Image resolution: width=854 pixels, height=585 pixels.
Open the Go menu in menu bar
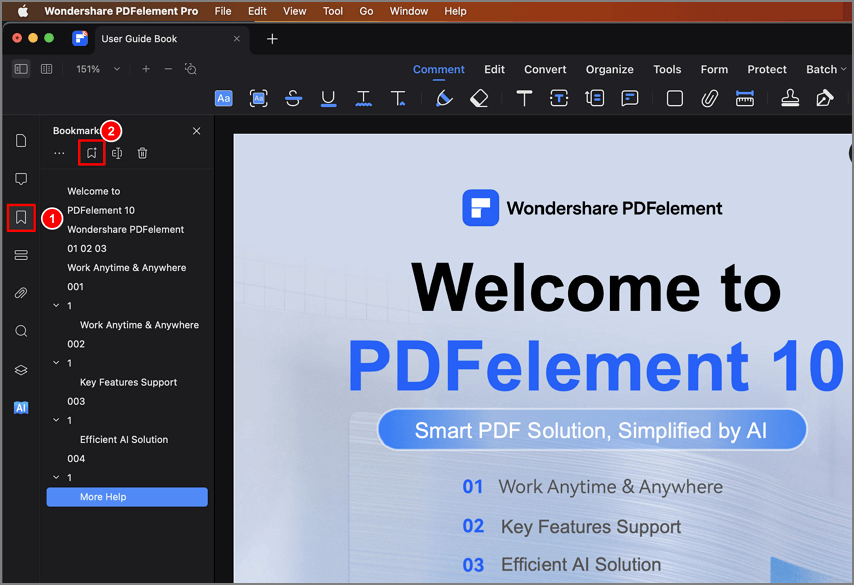tap(366, 11)
